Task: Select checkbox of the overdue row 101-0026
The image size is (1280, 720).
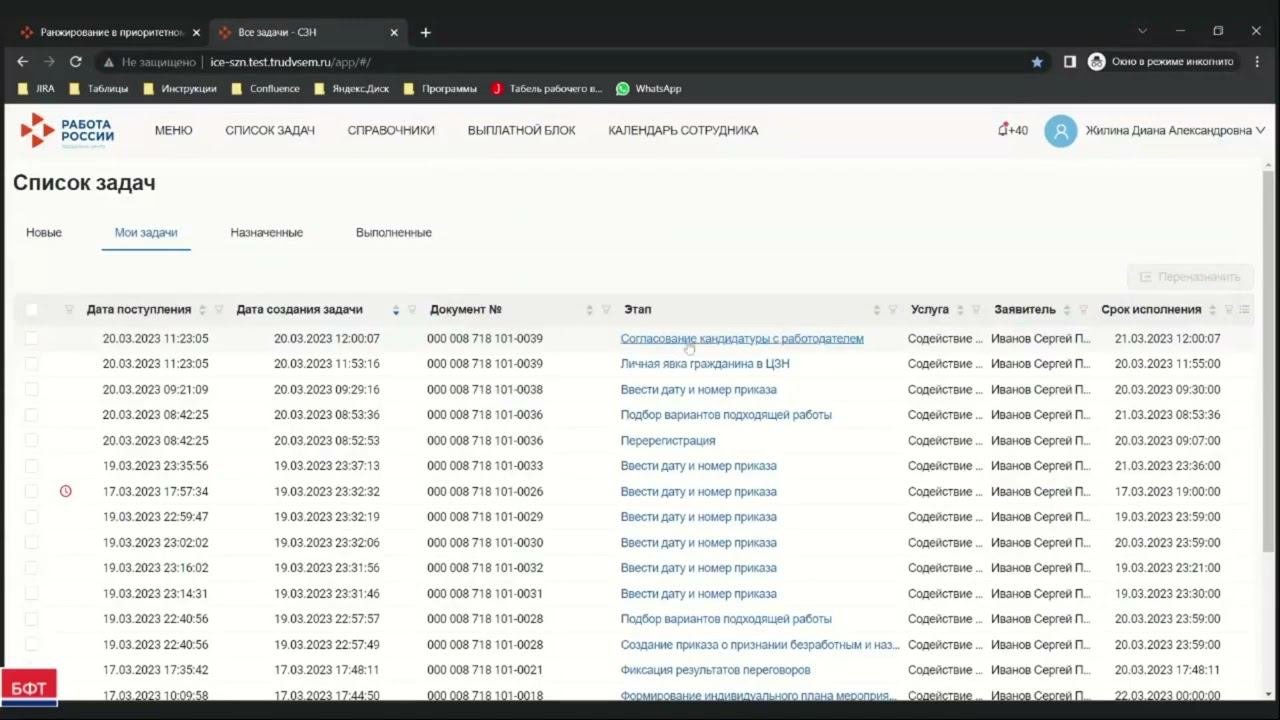Action: click(32, 492)
